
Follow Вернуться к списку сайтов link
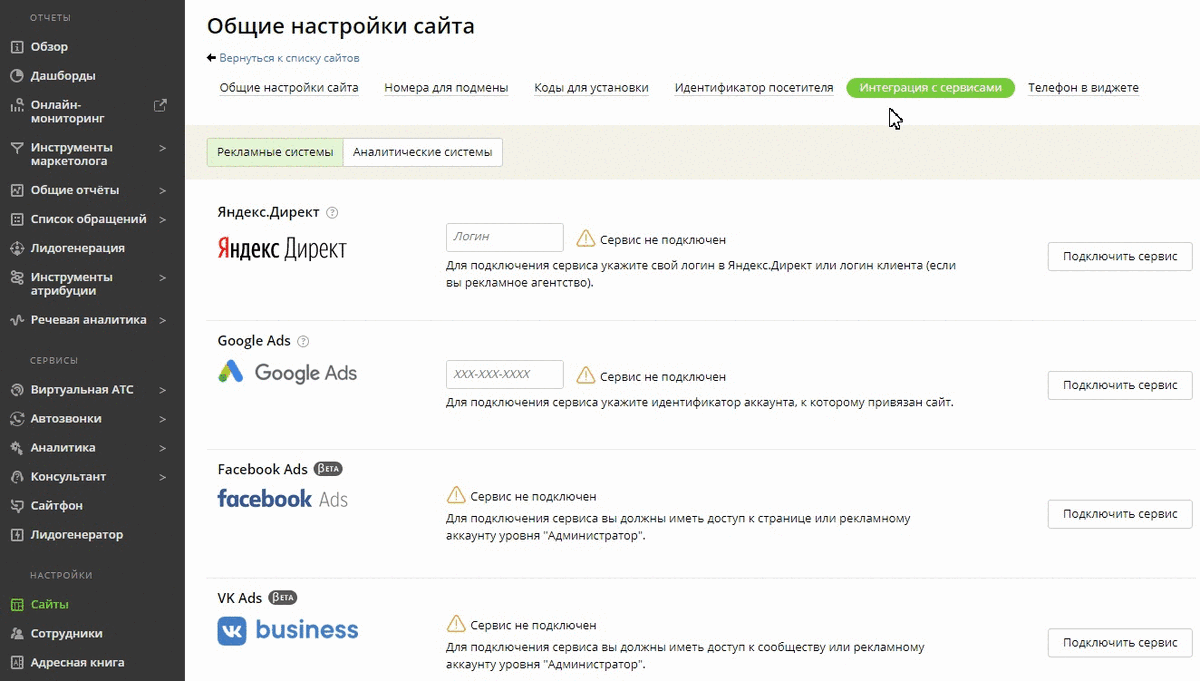point(289,58)
